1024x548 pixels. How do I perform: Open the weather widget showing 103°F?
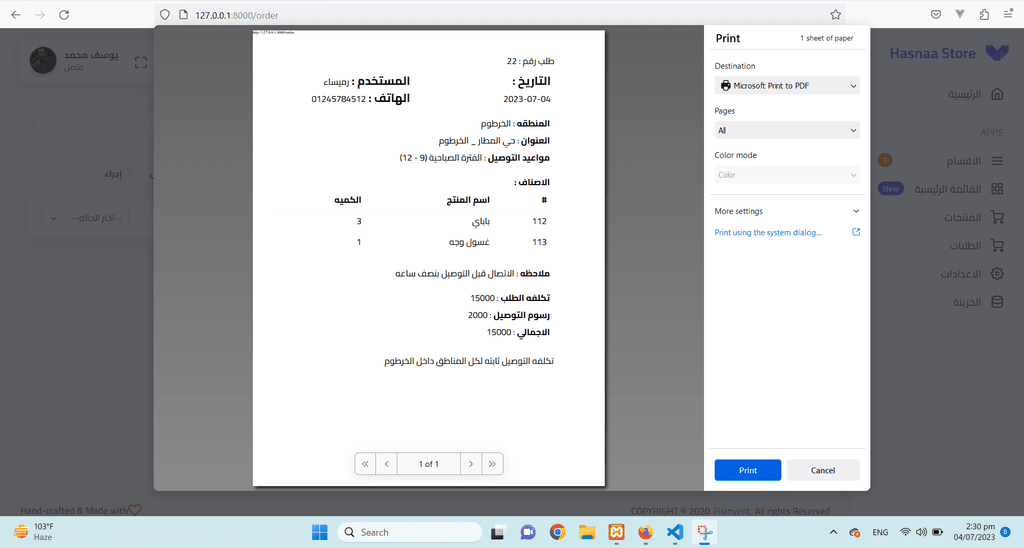34,532
